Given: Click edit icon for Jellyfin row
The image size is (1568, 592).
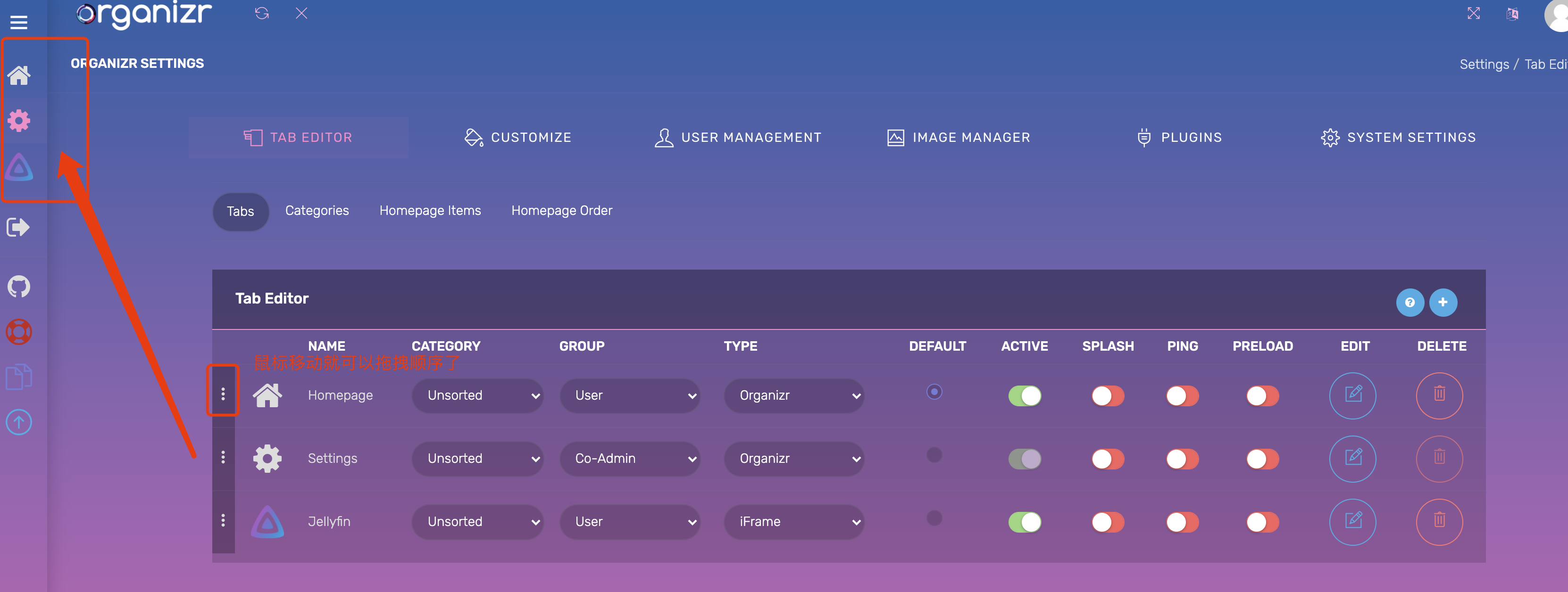Looking at the screenshot, I should click(1352, 521).
